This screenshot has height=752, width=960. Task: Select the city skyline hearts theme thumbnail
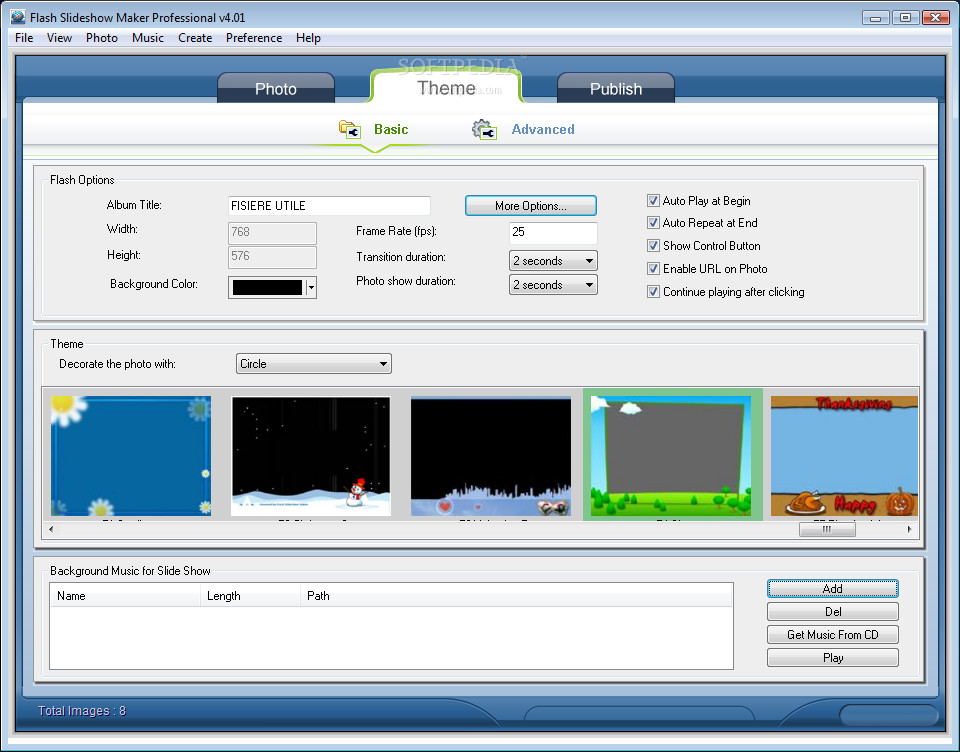tap(491, 456)
